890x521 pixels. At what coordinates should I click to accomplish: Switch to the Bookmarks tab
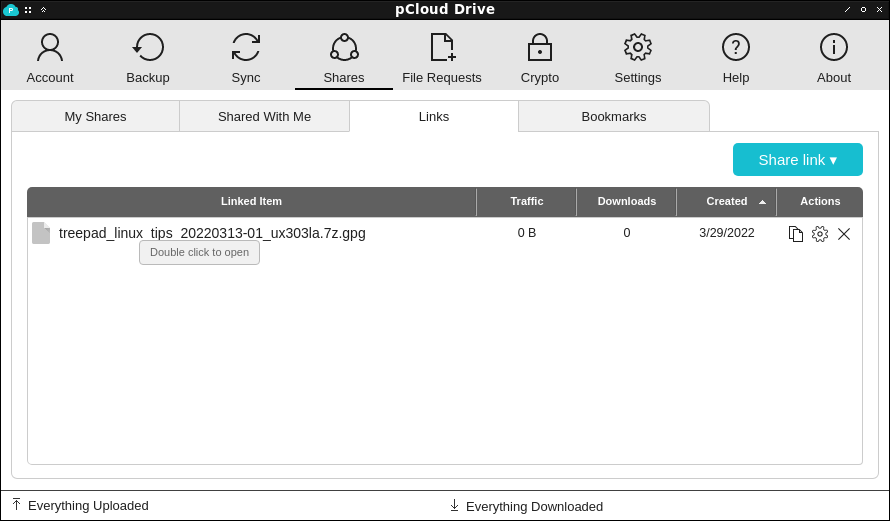[x=614, y=116]
